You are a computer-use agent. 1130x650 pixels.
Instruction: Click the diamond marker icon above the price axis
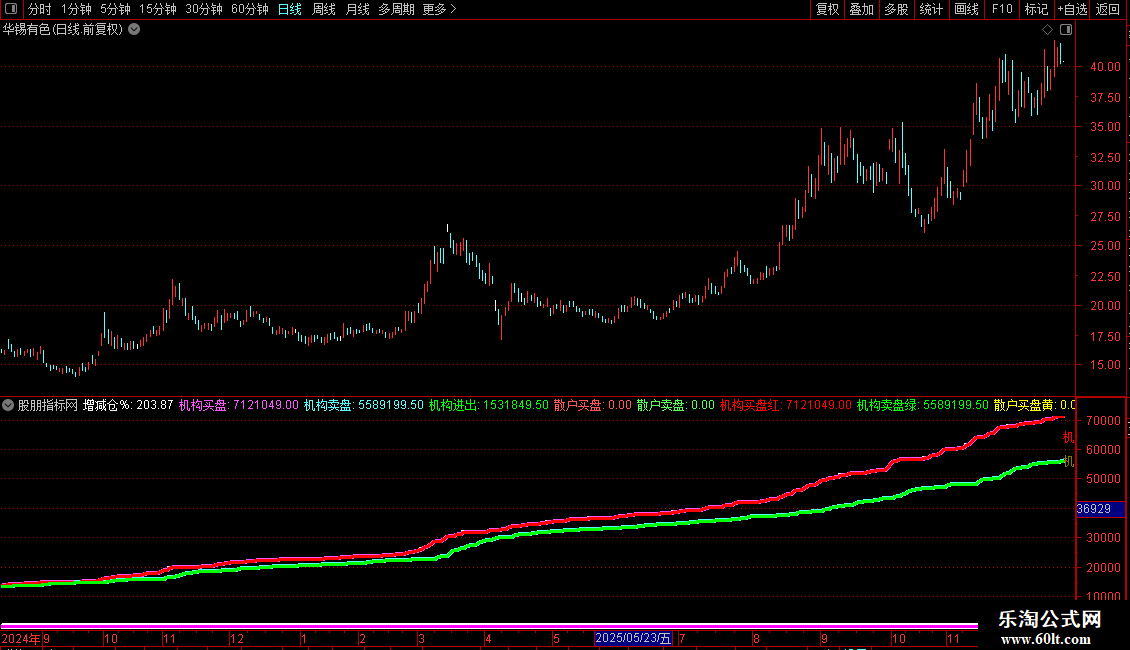[x=1048, y=30]
